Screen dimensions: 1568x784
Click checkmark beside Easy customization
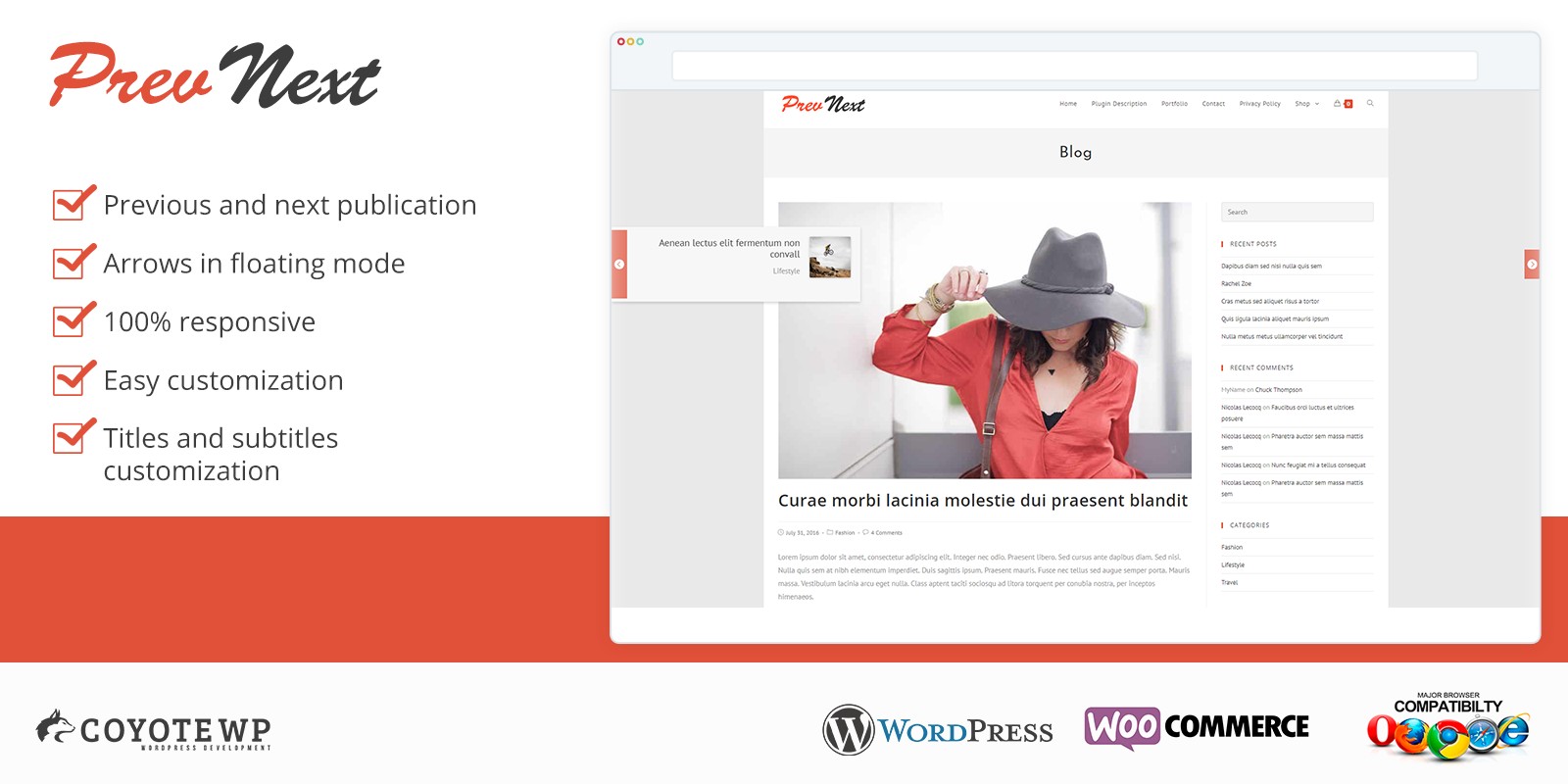click(x=74, y=378)
